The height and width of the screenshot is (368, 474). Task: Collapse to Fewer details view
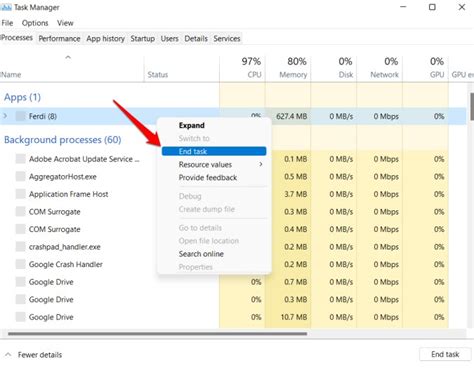34,355
